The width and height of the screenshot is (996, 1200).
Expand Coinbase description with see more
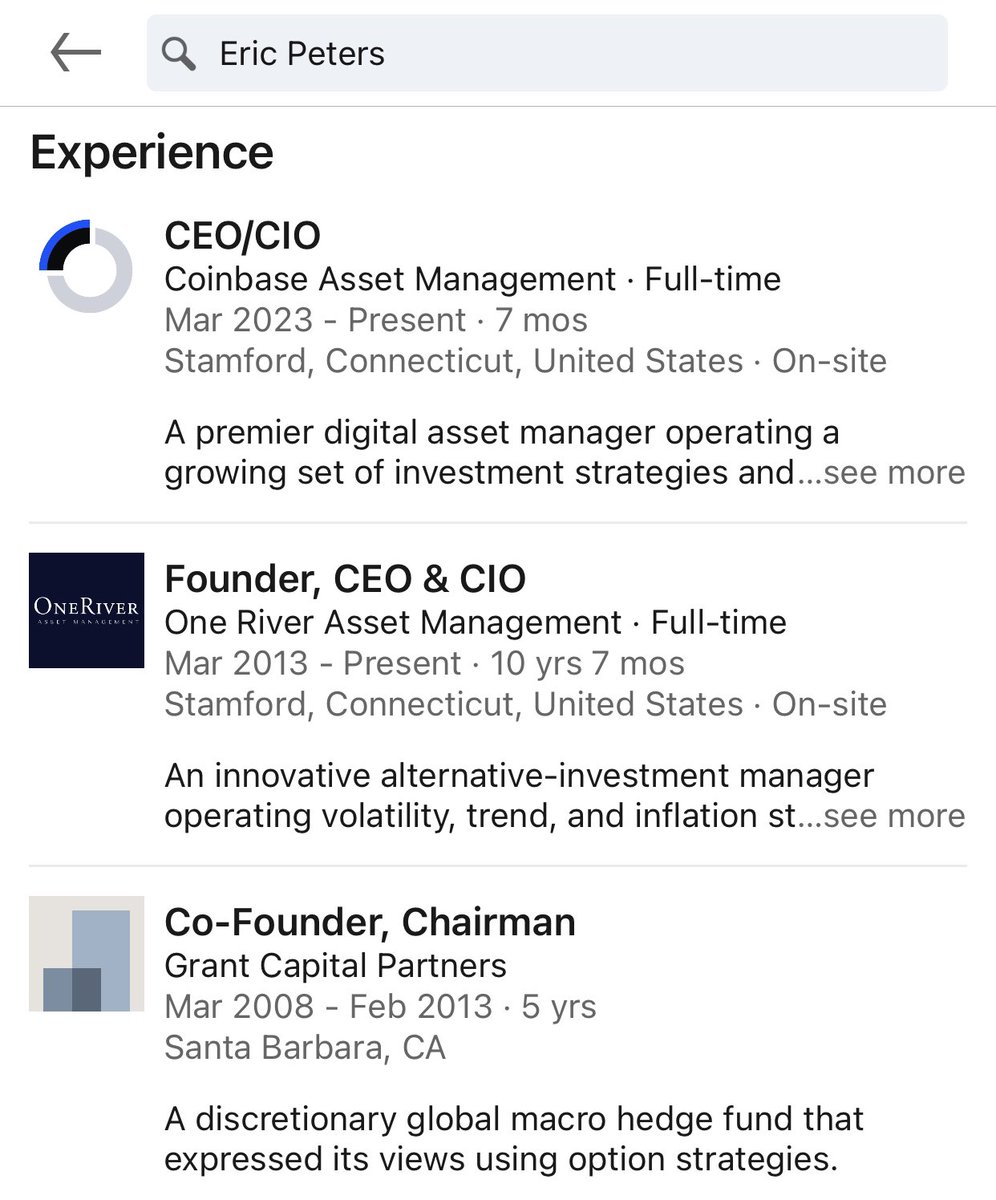click(896, 472)
